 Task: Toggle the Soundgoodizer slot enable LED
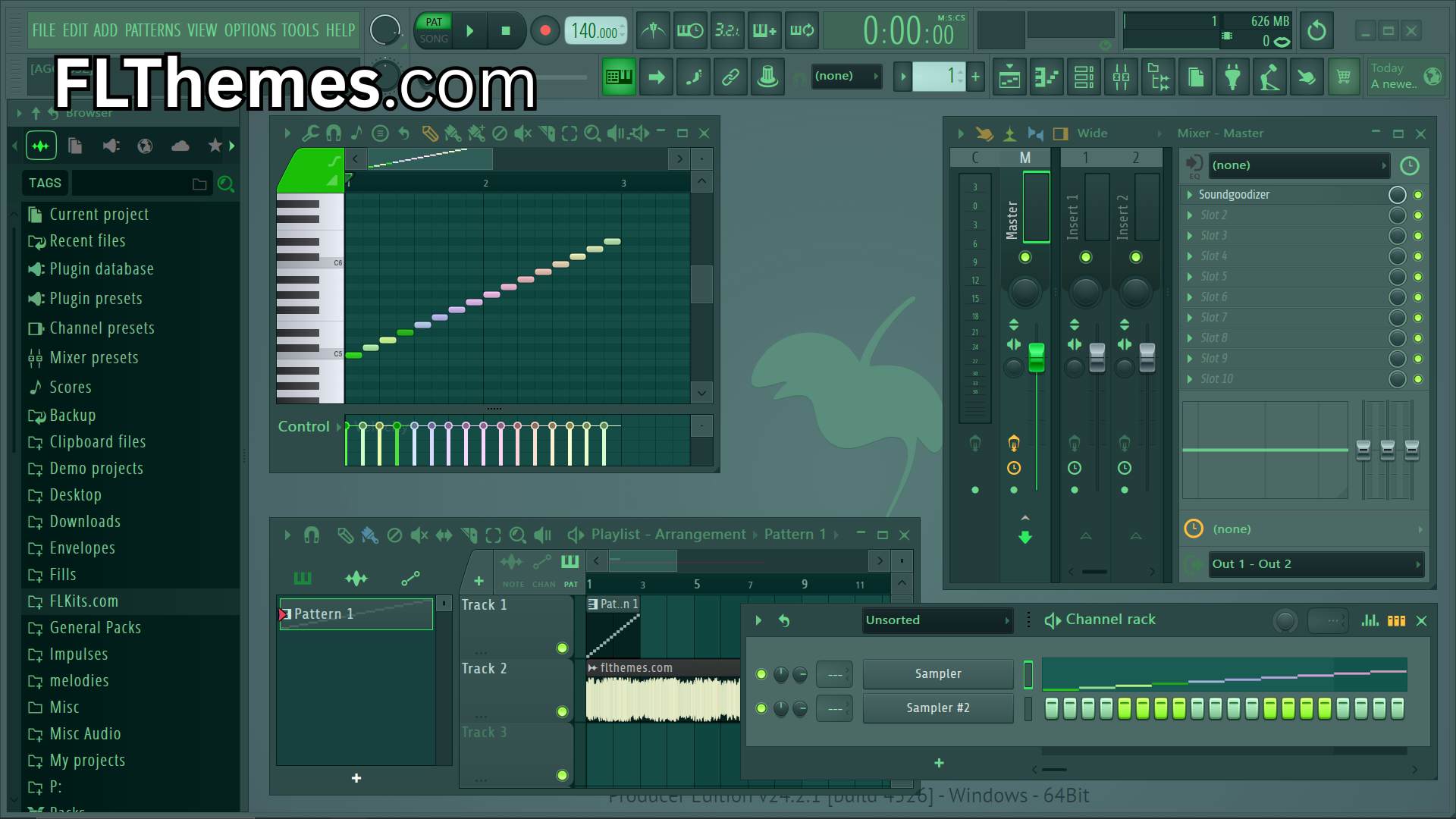pyautogui.click(x=1418, y=195)
